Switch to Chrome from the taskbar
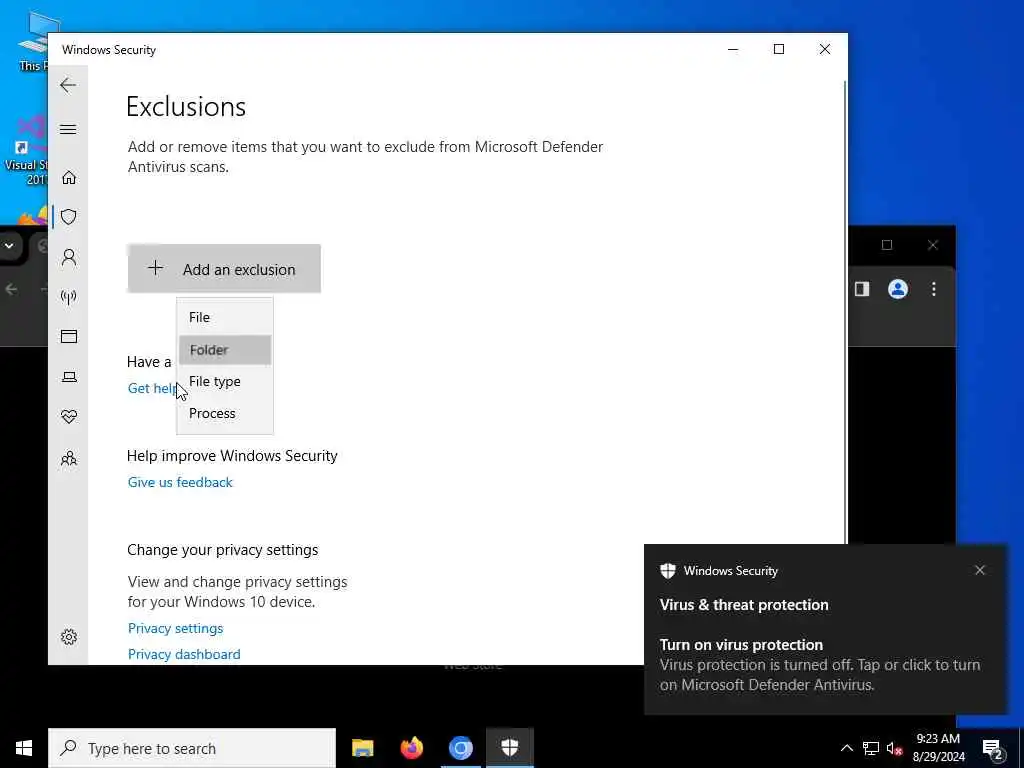This screenshot has height=768, width=1024. [460, 748]
